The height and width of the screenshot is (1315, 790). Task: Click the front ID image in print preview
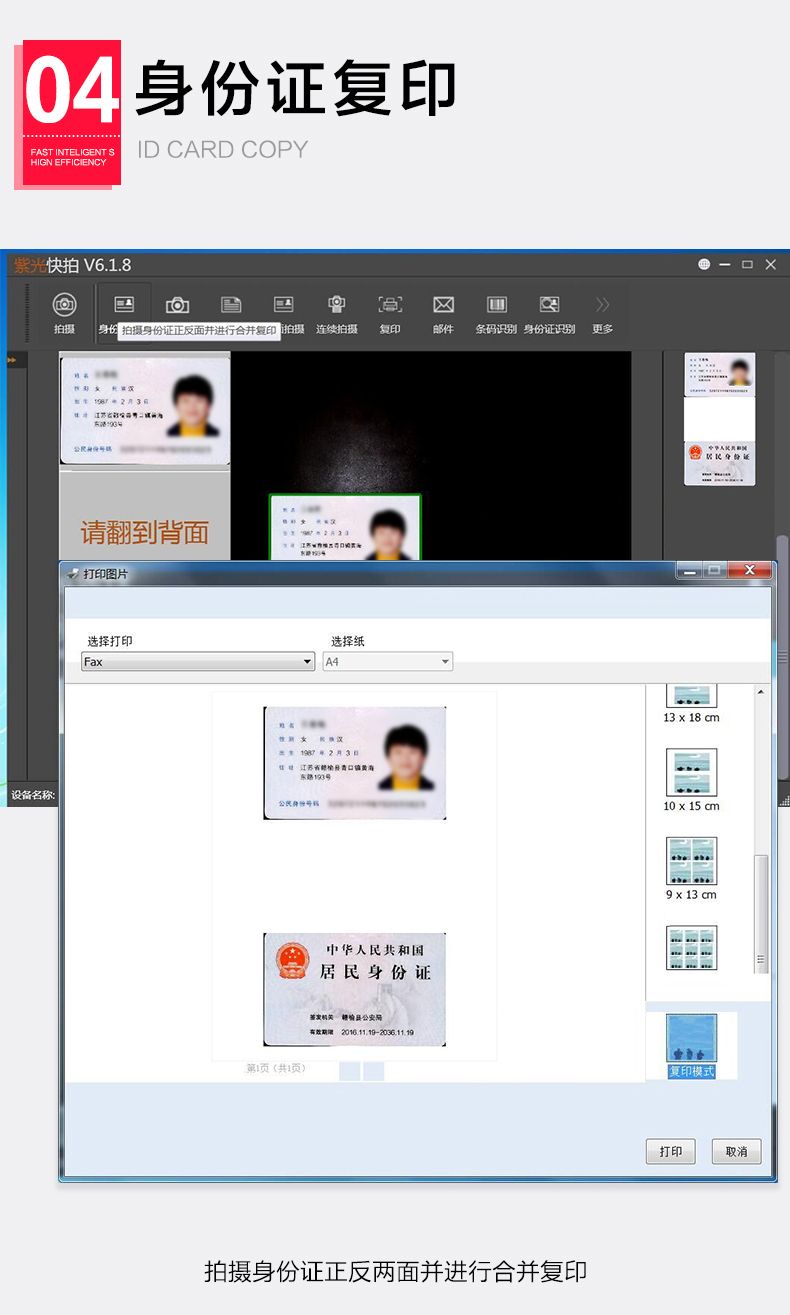point(355,763)
